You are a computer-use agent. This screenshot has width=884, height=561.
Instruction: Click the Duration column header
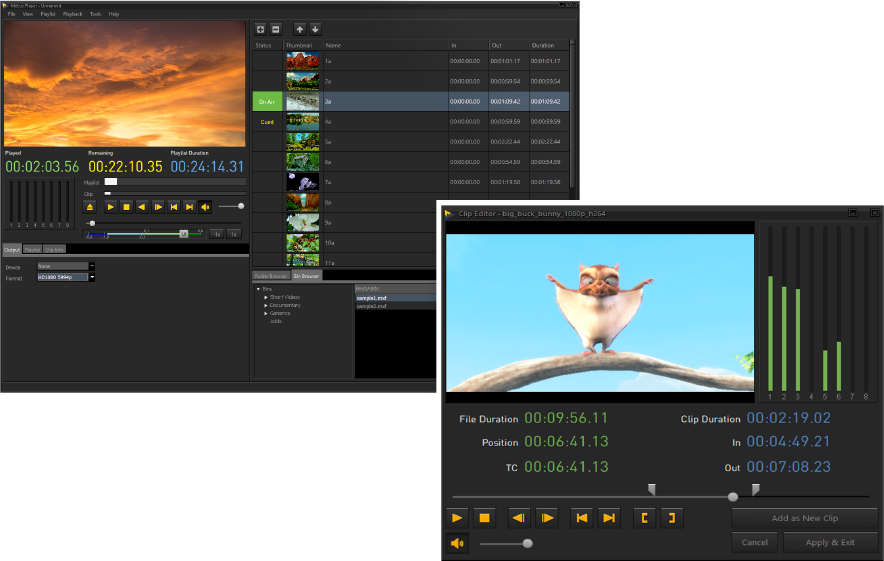point(549,45)
